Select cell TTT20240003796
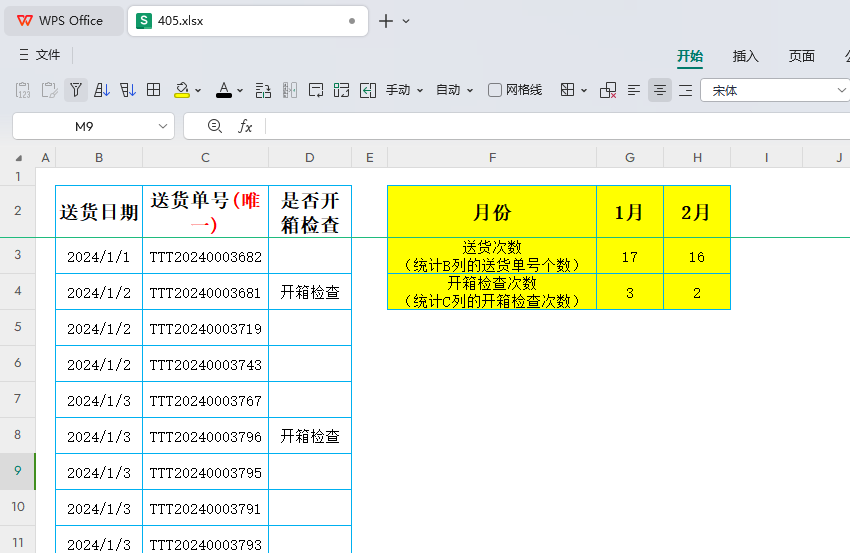The height and width of the screenshot is (553, 850). (205, 436)
